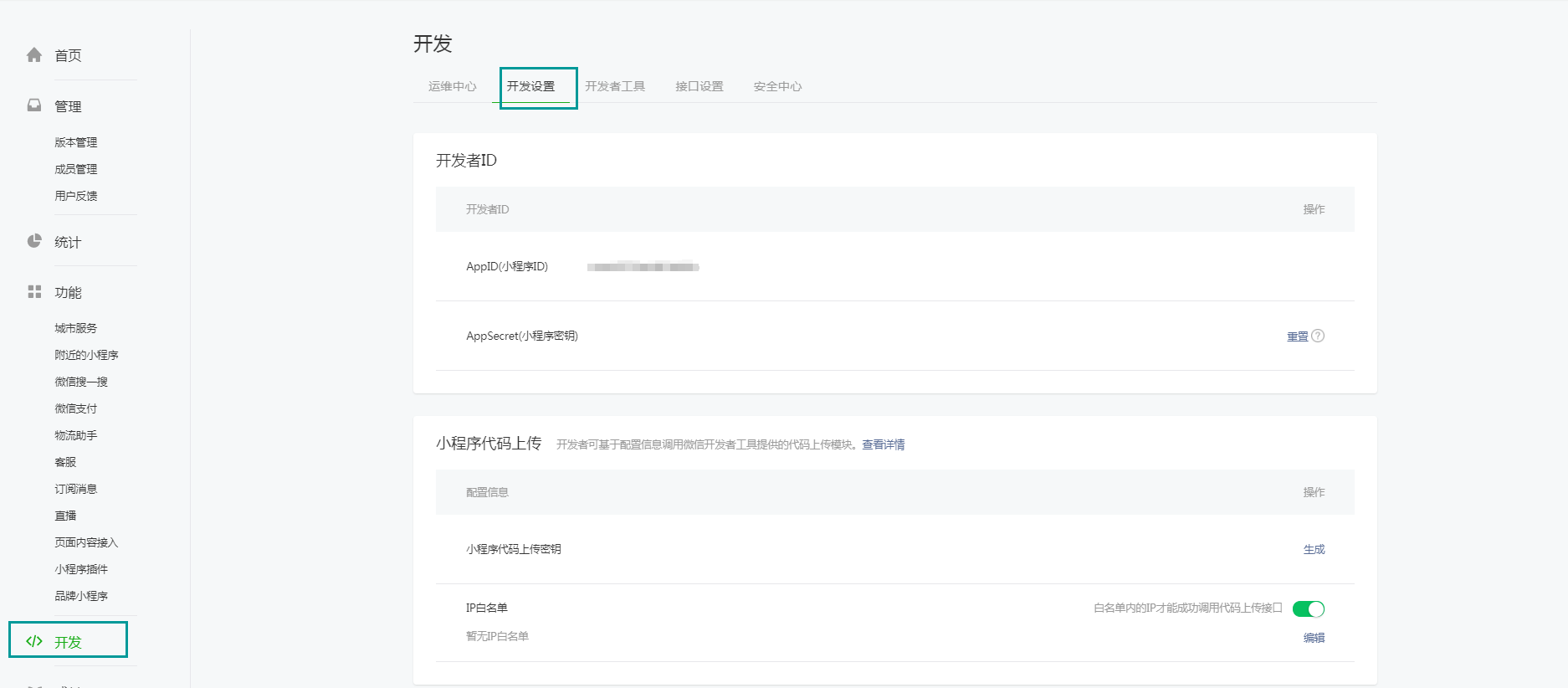Select 品牌小程序 in sidebar
Screen dimensions: 1568x688
pos(81,596)
